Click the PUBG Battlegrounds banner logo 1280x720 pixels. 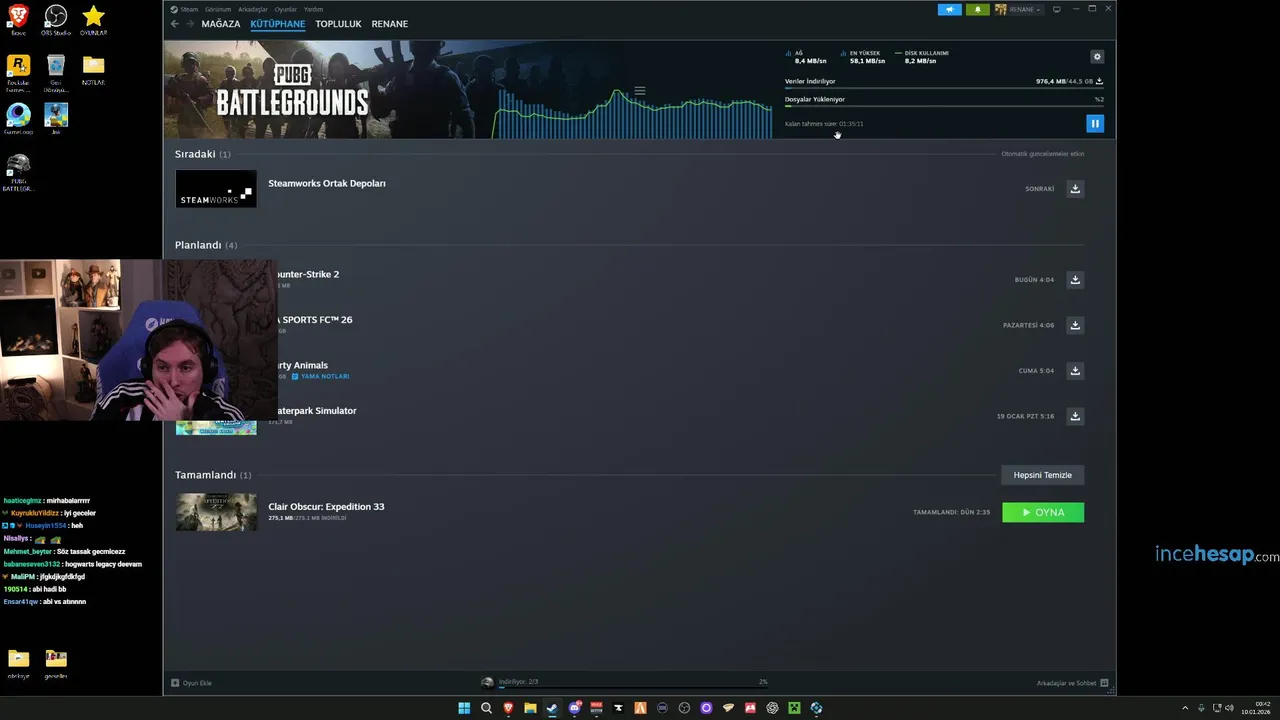pos(293,88)
